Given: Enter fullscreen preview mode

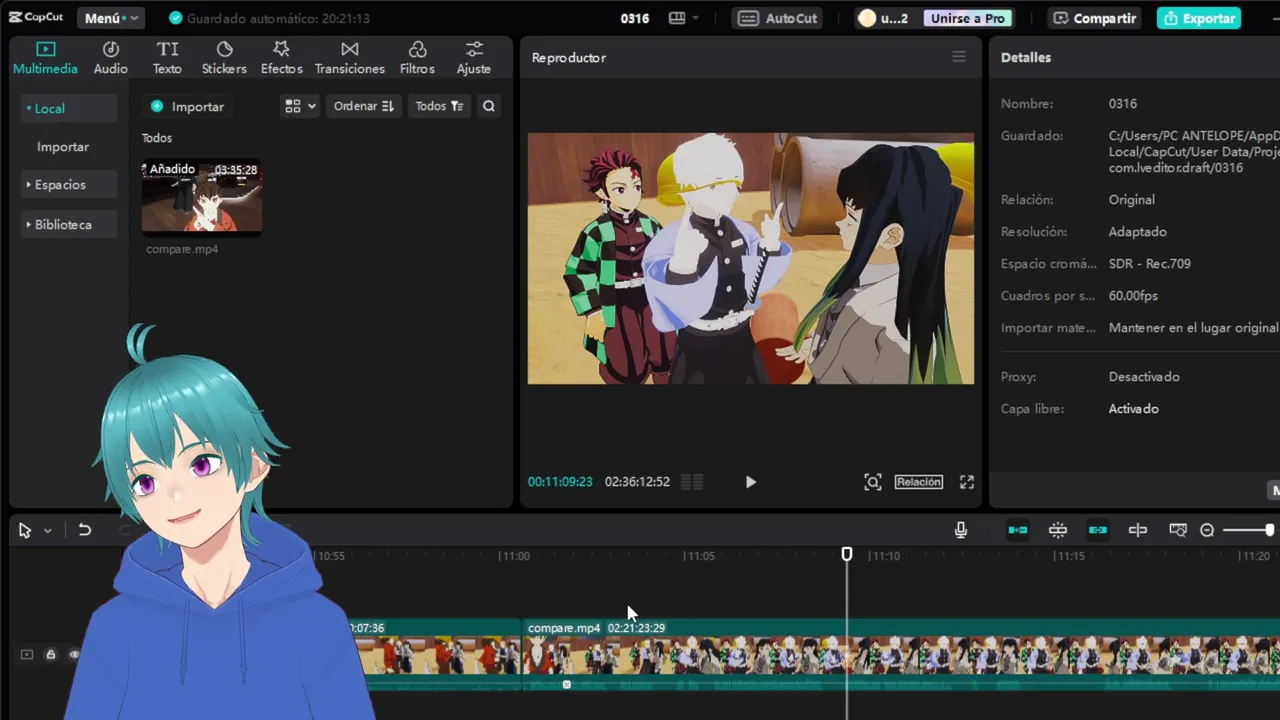Looking at the screenshot, I should click(x=967, y=482).
